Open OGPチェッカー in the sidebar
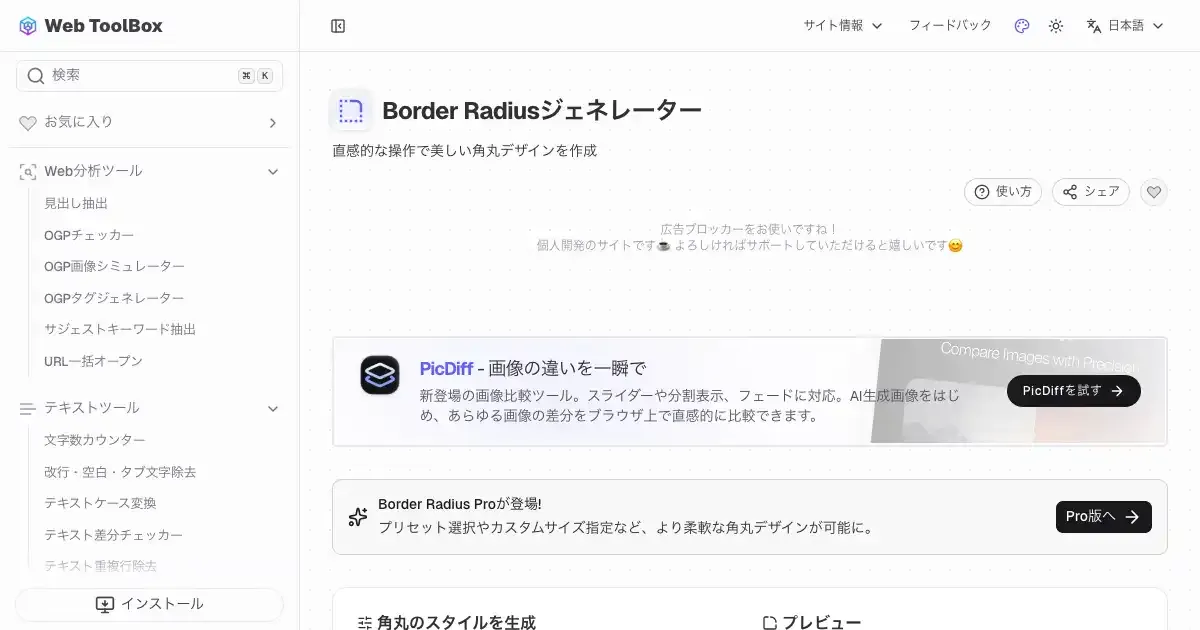1200x630 pixels. [89, 235]
